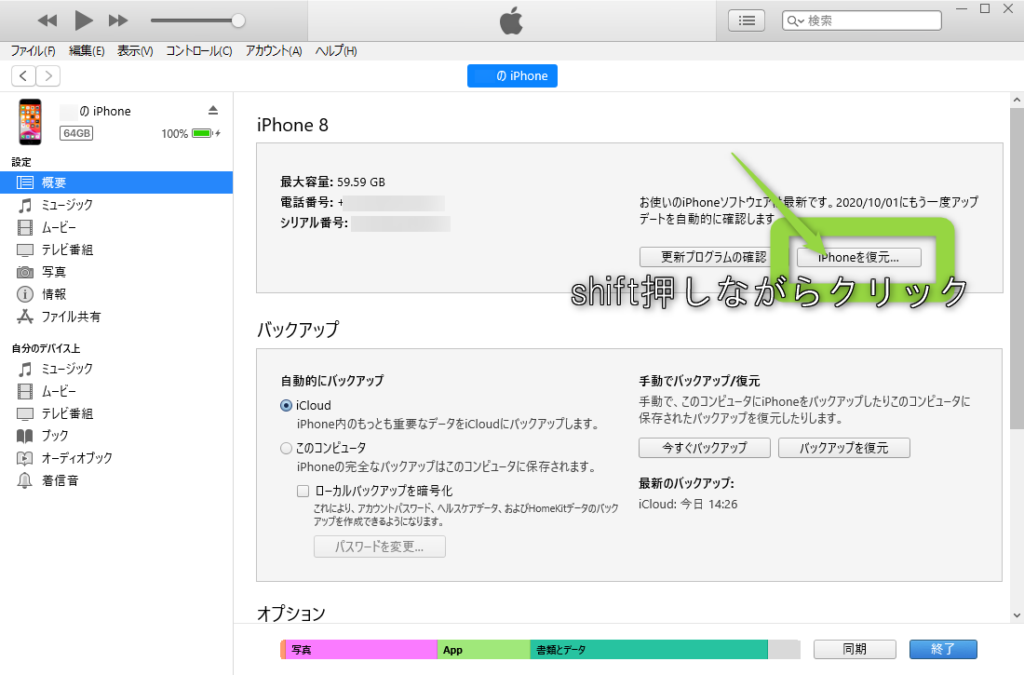Select the iCloud backup radio button
Screen dimensions: 1024x675
pos(286,405)
